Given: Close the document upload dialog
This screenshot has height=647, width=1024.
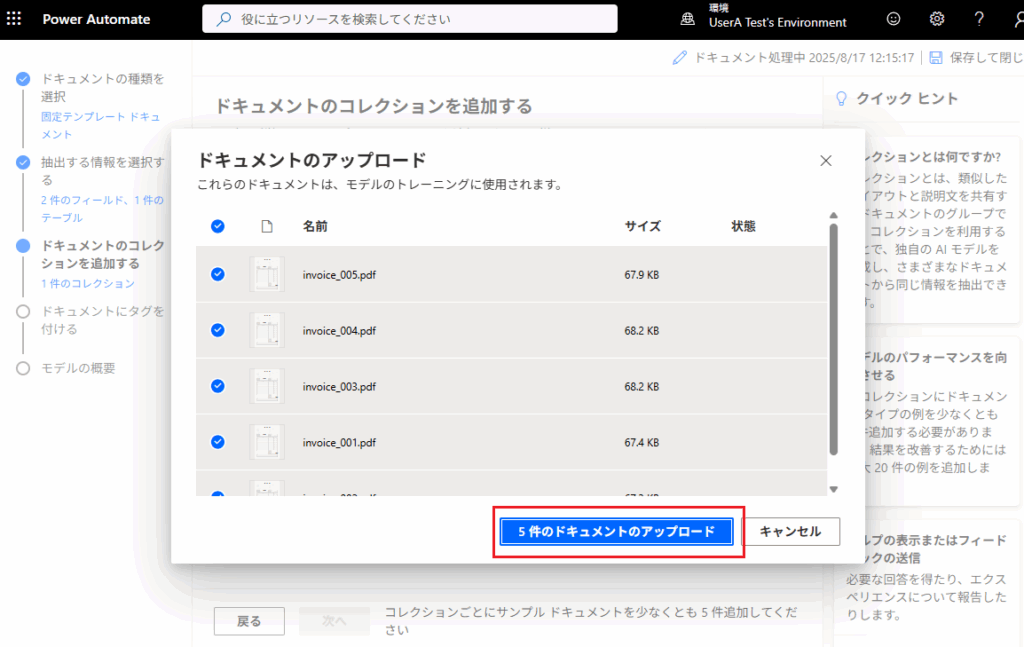Looking at the screenshot, I should (825, 161).
